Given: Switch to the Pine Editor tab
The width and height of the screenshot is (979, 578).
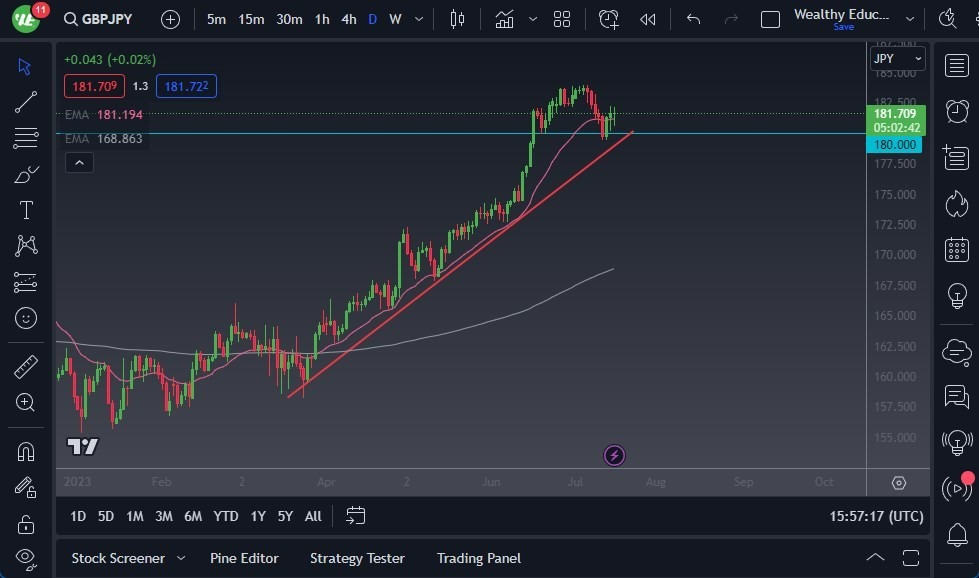Looking at the screenshot, I should [x=245, y=558].
